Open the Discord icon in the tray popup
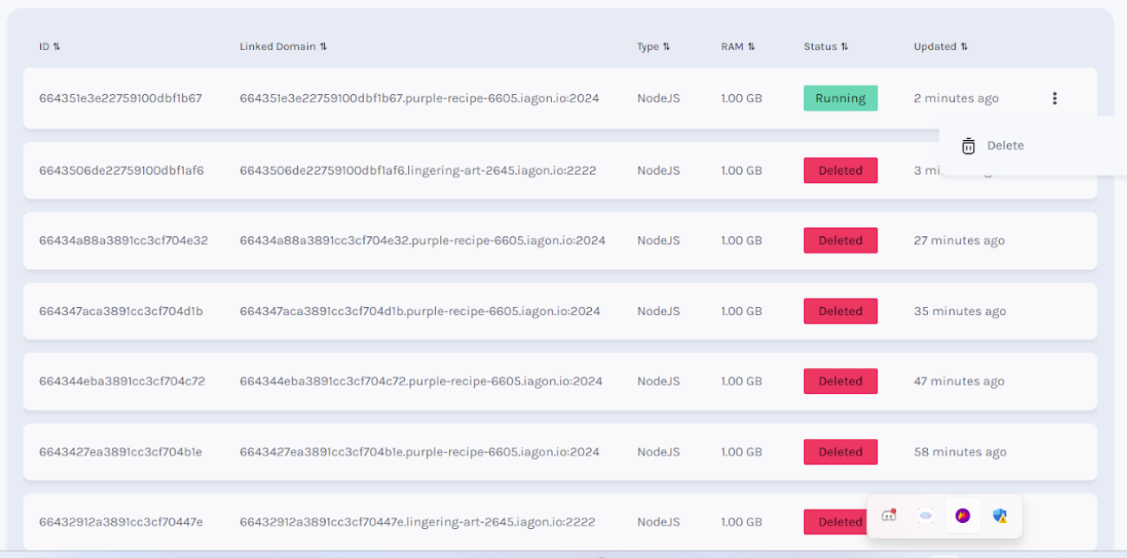 tap(888, 516)
